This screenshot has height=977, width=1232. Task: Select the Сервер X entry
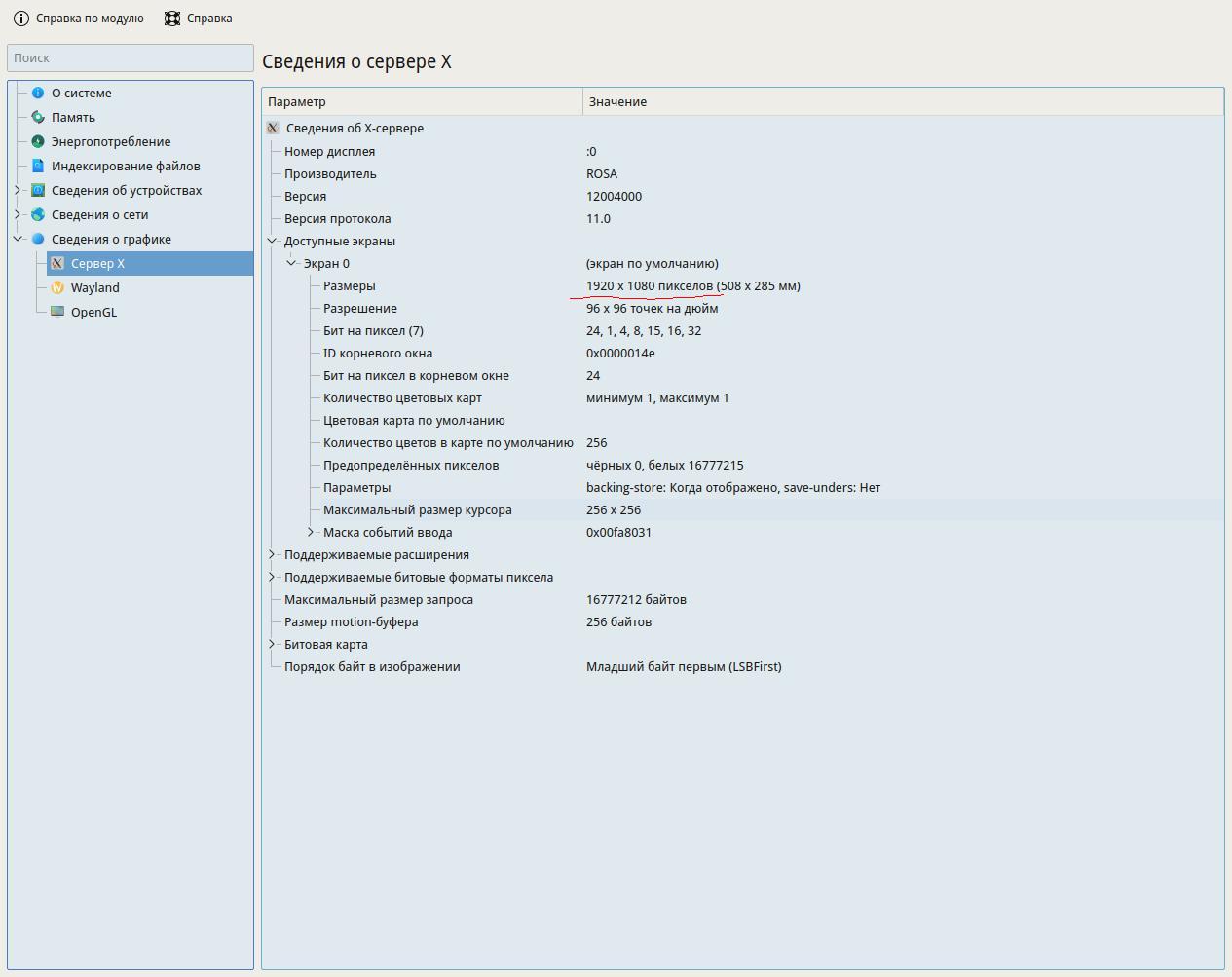pyautogui.click(x=150, y=263)
